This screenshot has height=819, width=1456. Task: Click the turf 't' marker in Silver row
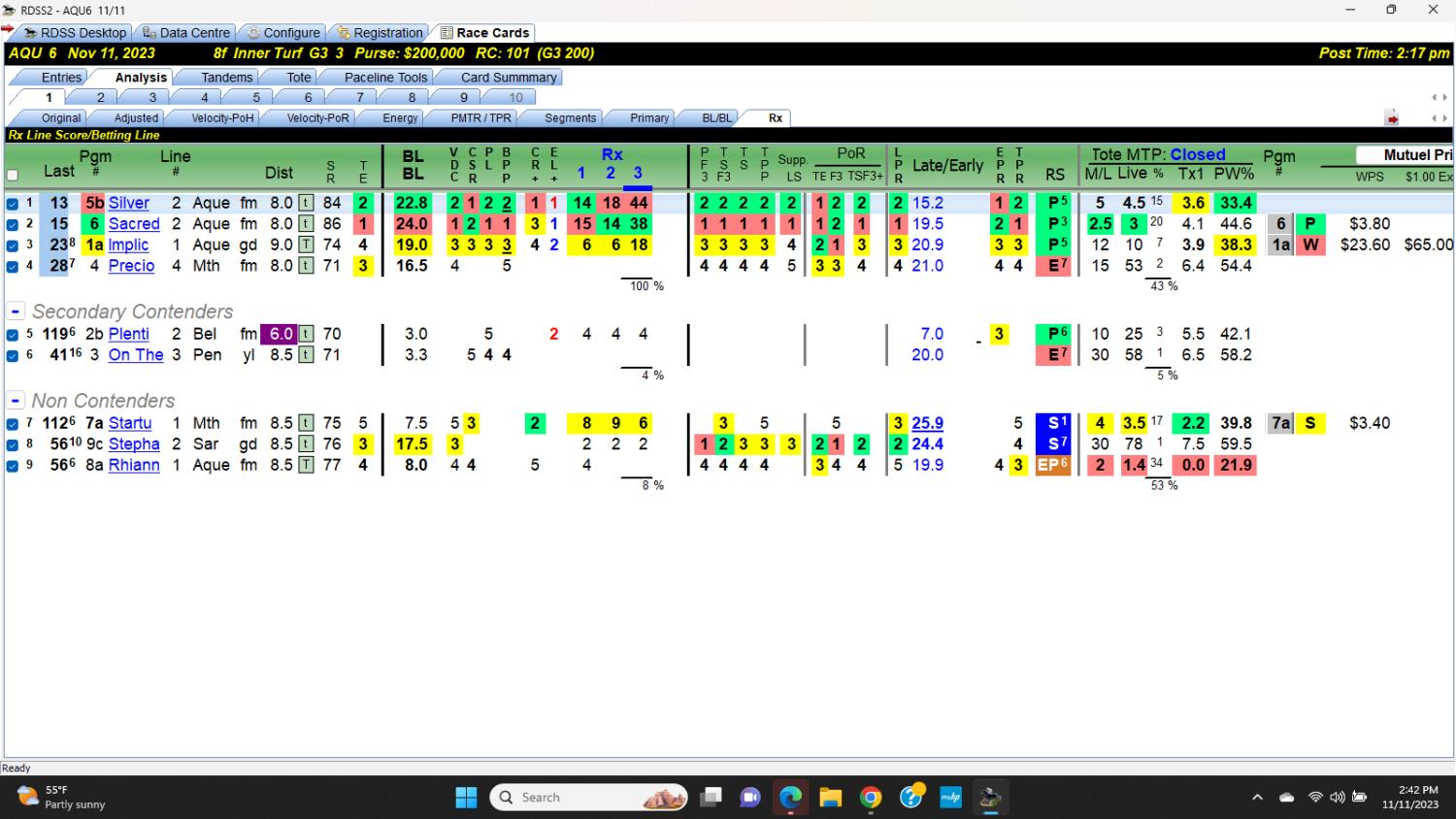[306, 203]
